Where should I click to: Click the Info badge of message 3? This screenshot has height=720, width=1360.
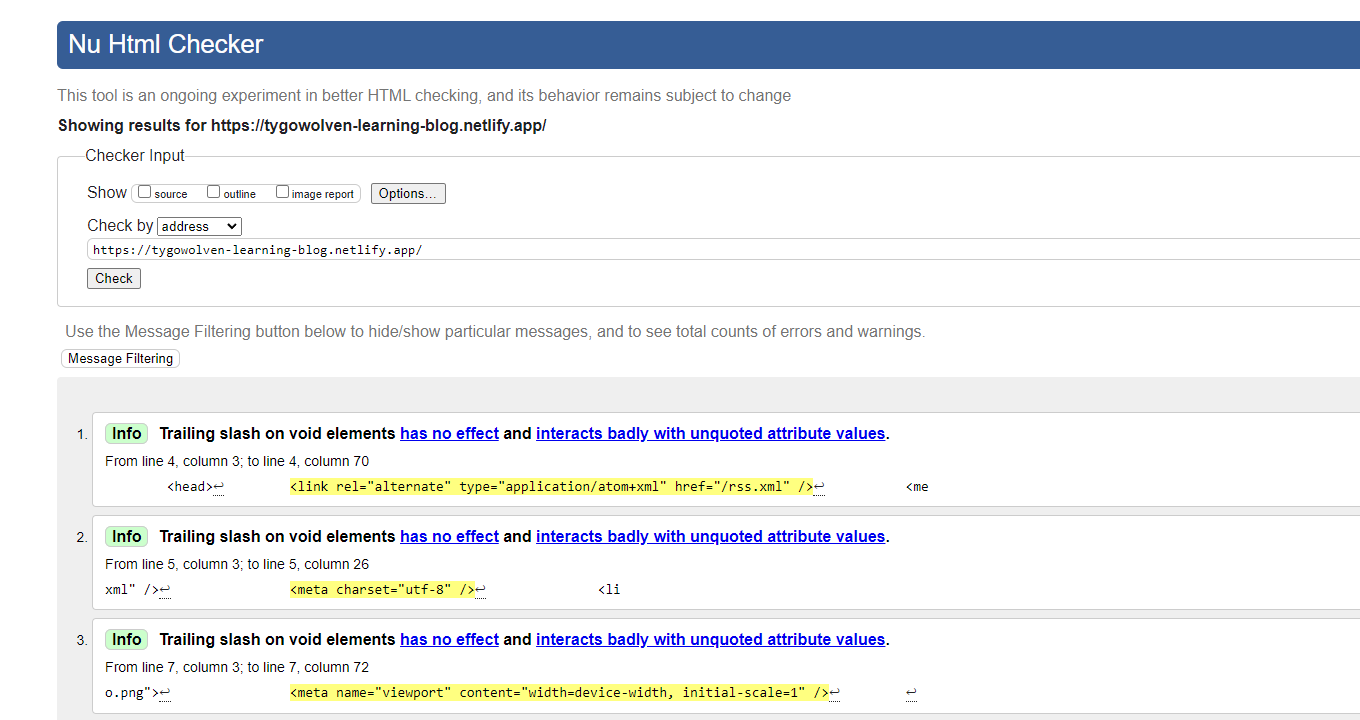[126, 639]
